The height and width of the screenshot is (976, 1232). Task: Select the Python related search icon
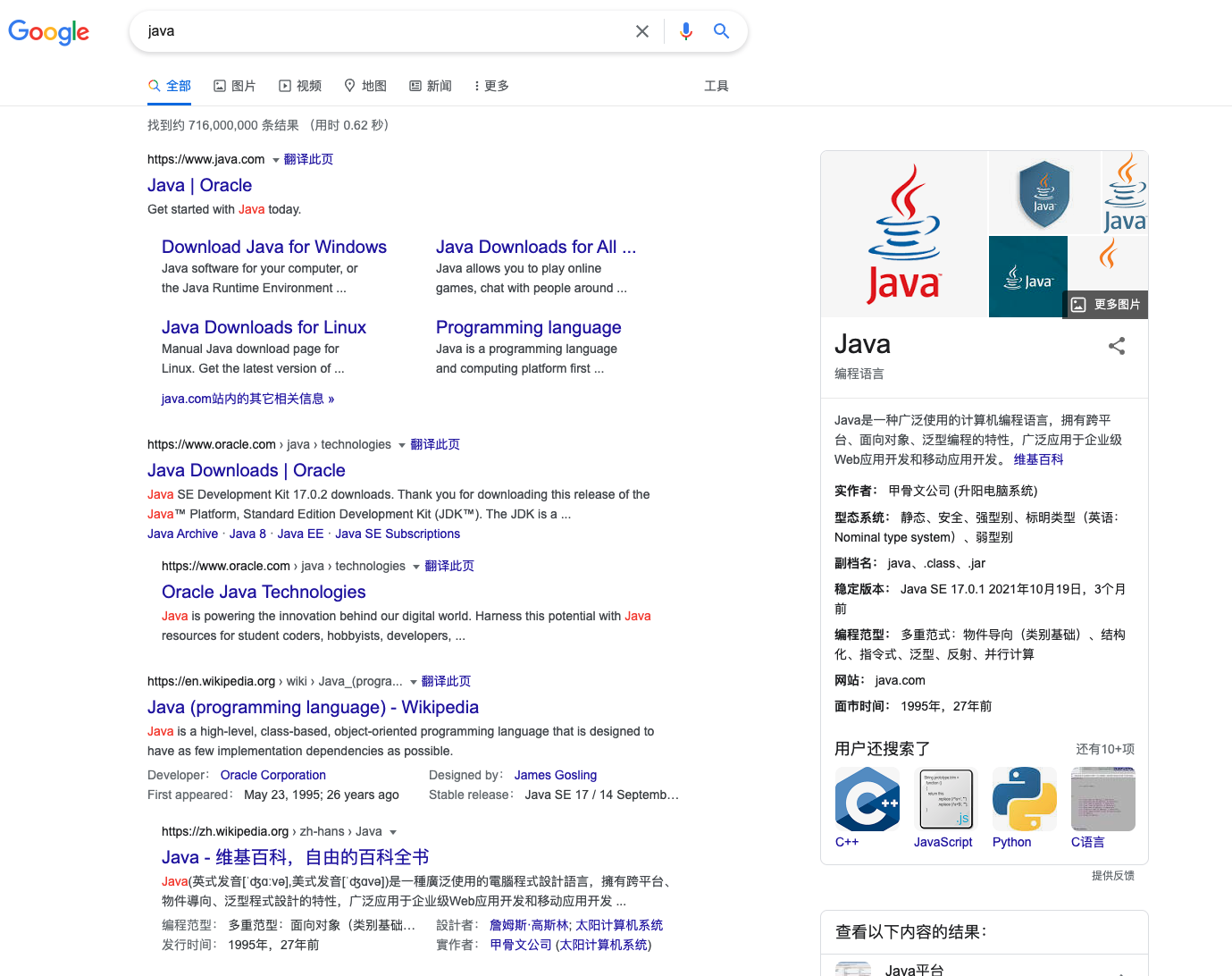1025,799
